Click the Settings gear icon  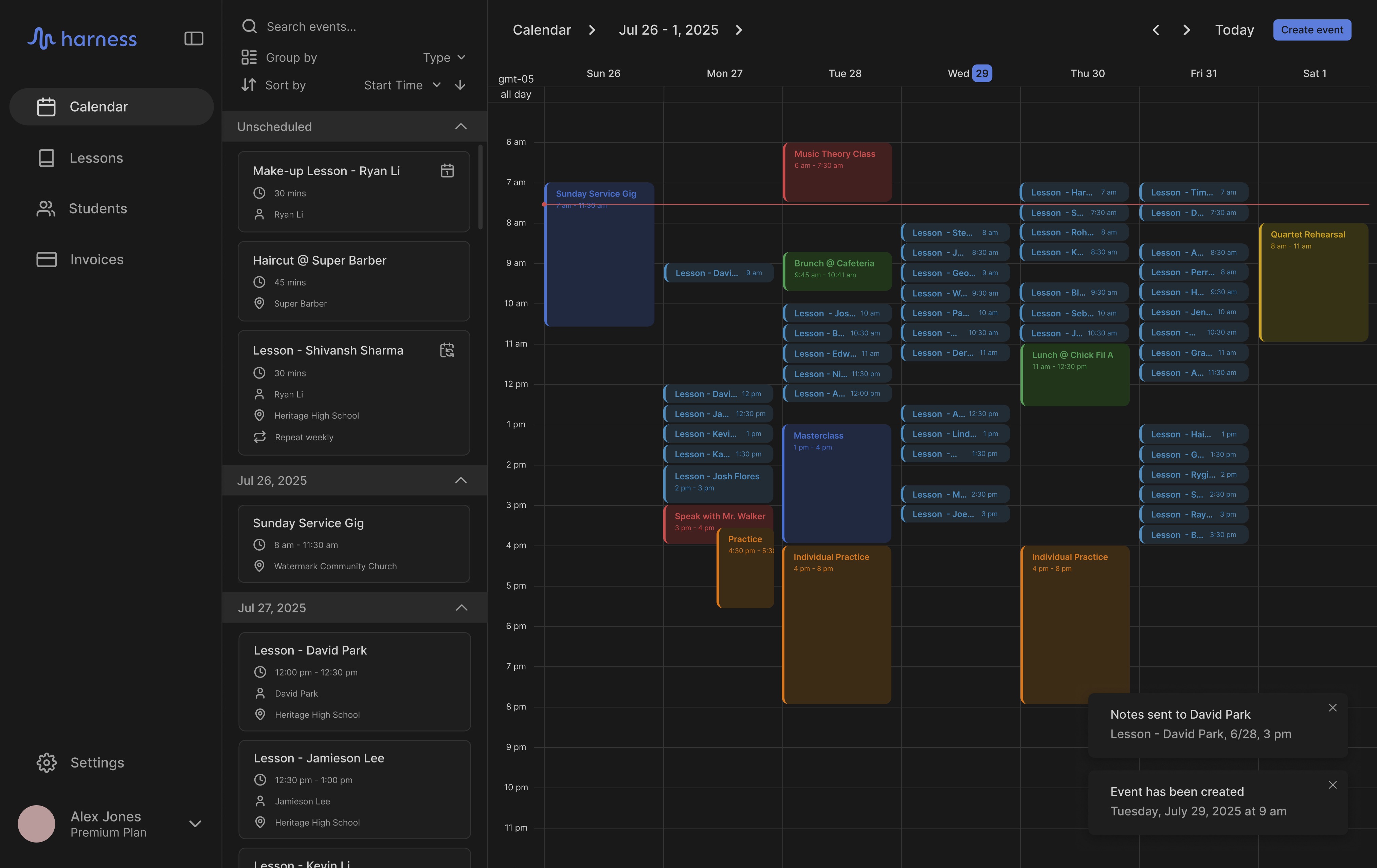[x=46, y=762]
